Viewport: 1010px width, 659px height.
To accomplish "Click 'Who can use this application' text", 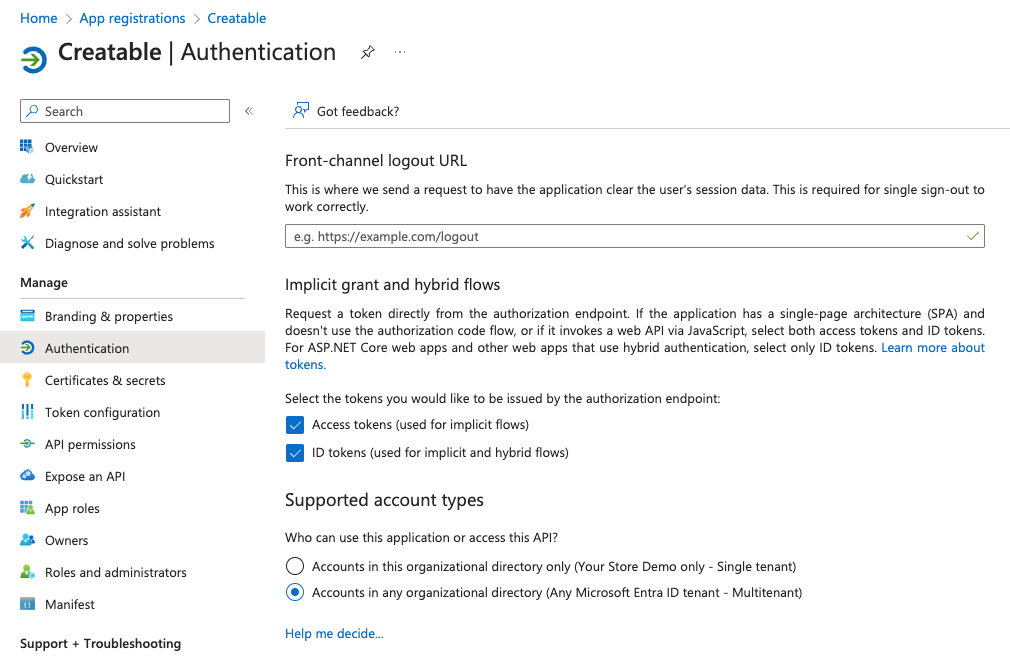I will pos(421,537).
